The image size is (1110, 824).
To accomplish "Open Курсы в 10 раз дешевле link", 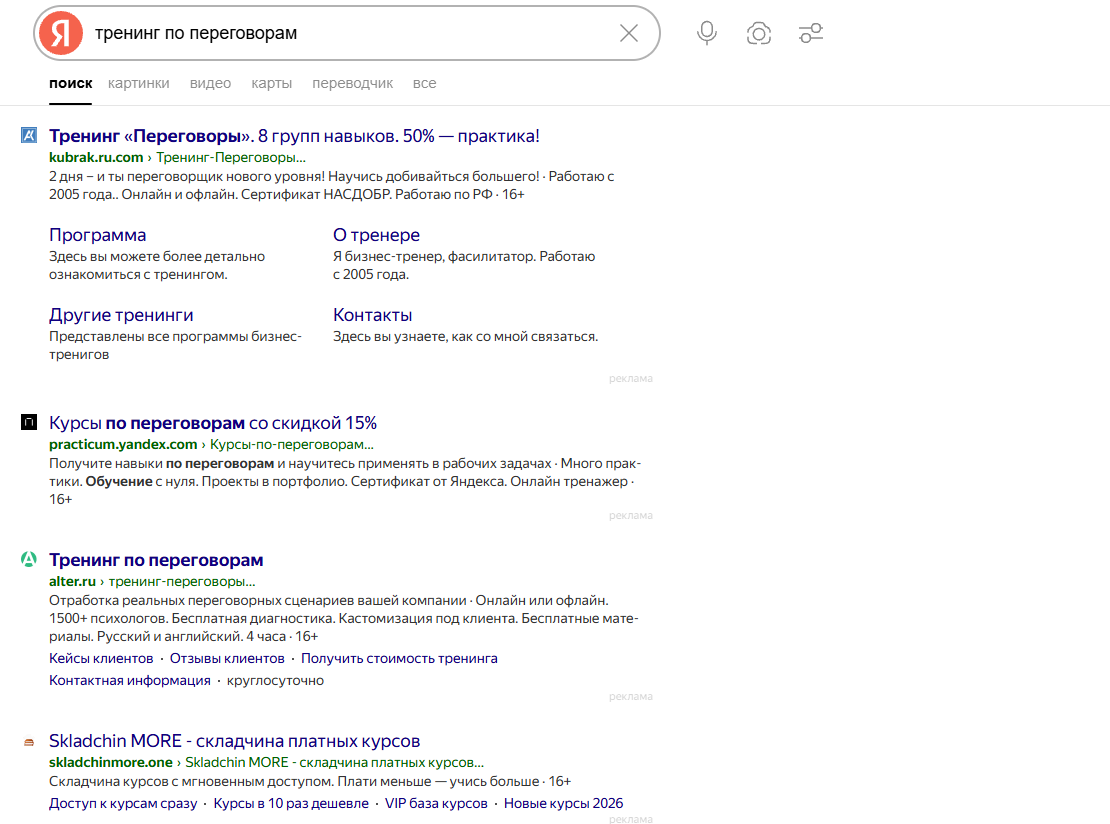I will click(x=291, y=803).
